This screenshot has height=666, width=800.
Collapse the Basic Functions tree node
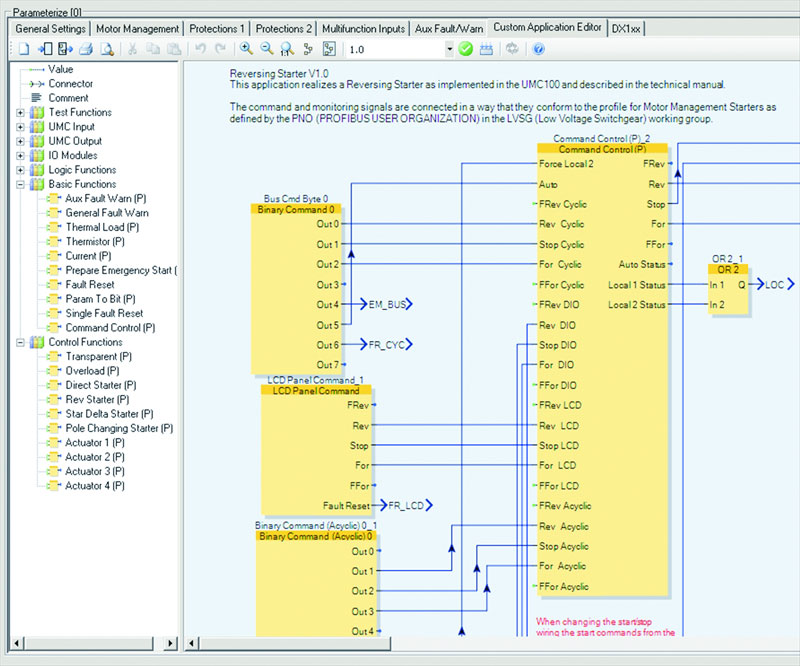[21, 185]
